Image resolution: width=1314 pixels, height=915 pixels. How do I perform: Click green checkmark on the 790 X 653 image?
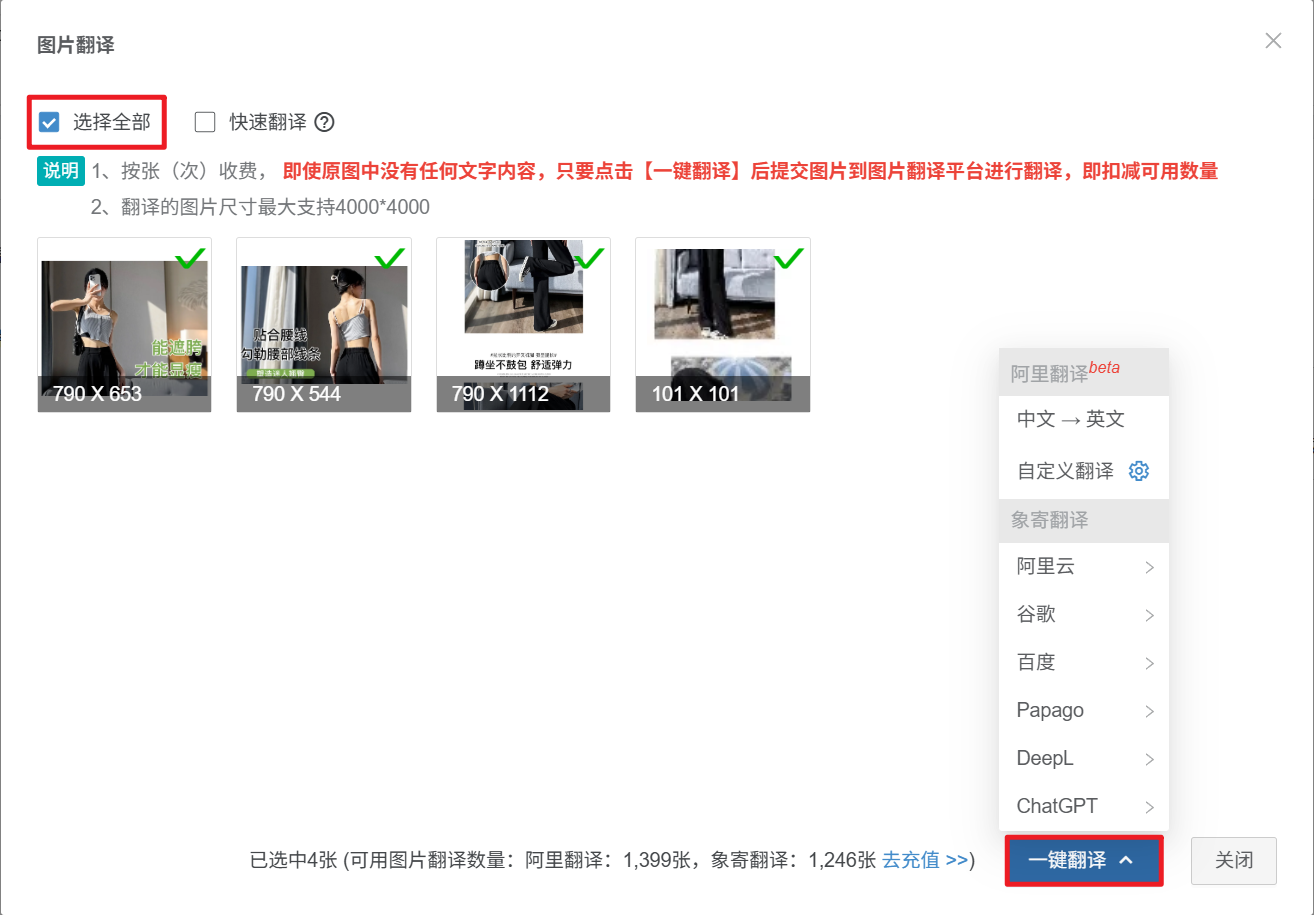(x=190, y=259)
